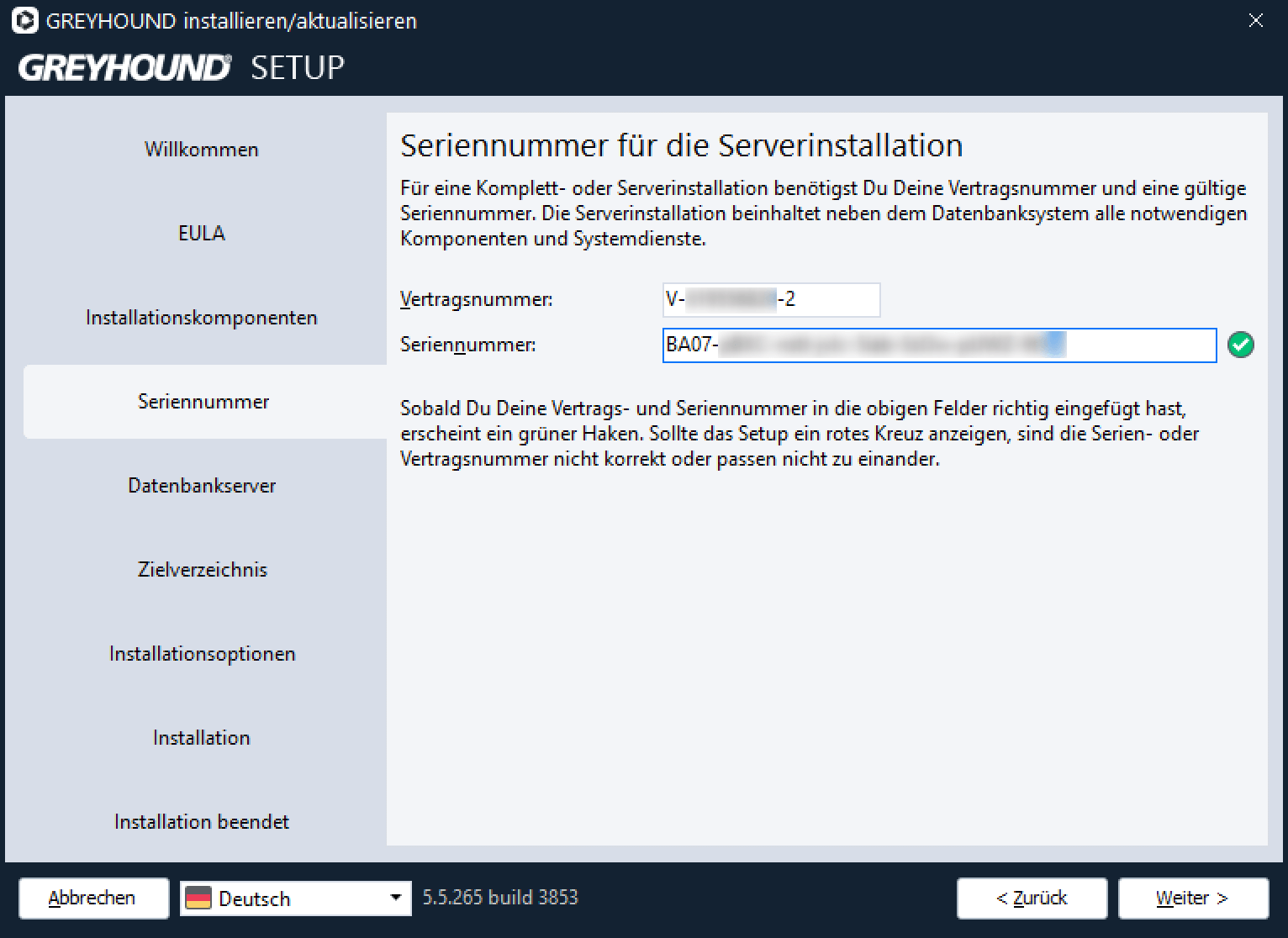Go to the Zielverzeichnis step
Screen dimensions: 1288x938
click(202, 570)
